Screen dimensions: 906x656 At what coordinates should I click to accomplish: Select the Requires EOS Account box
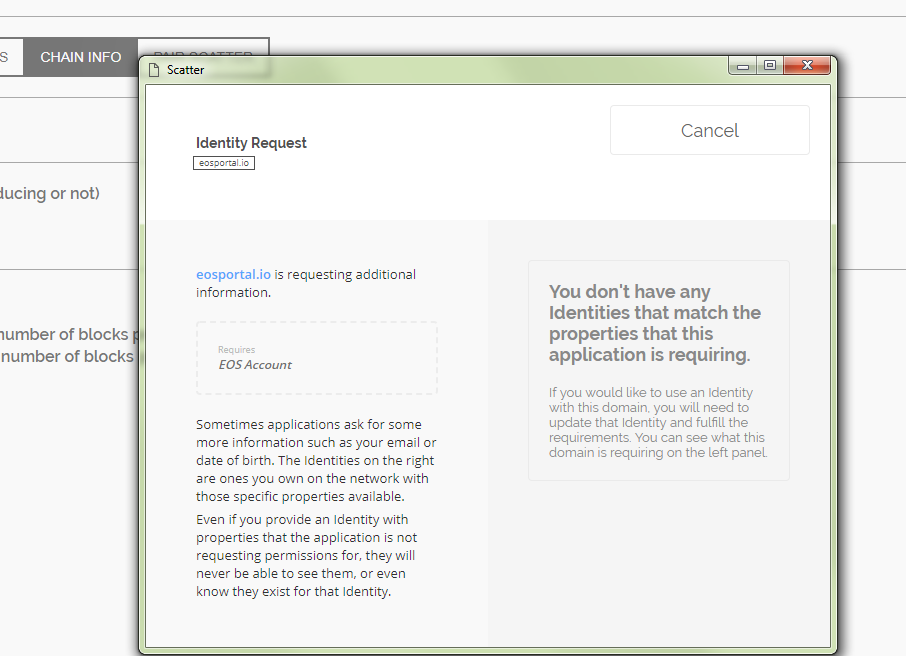click(x=317, y=358)
